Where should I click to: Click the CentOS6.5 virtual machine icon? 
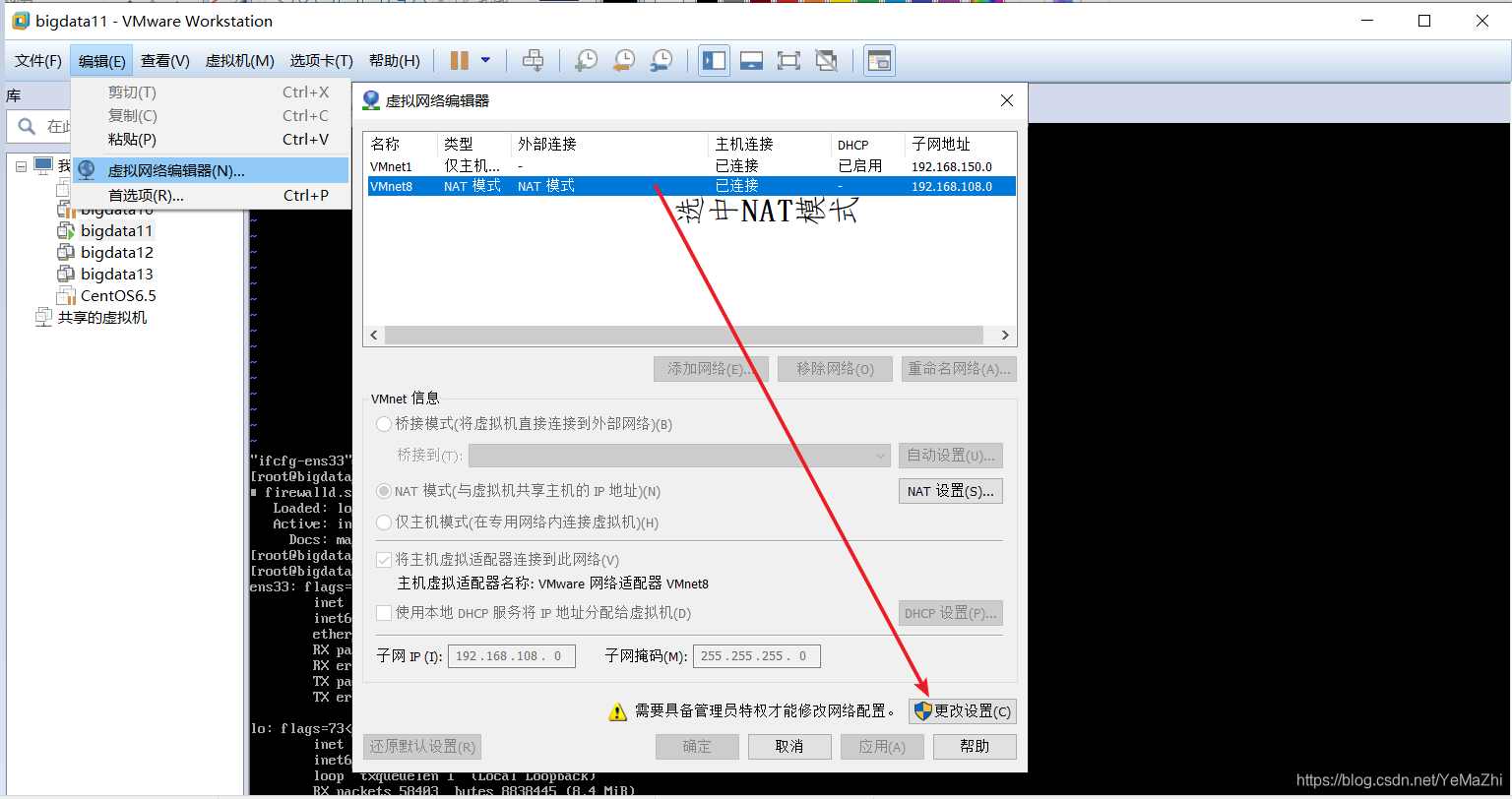66,296
